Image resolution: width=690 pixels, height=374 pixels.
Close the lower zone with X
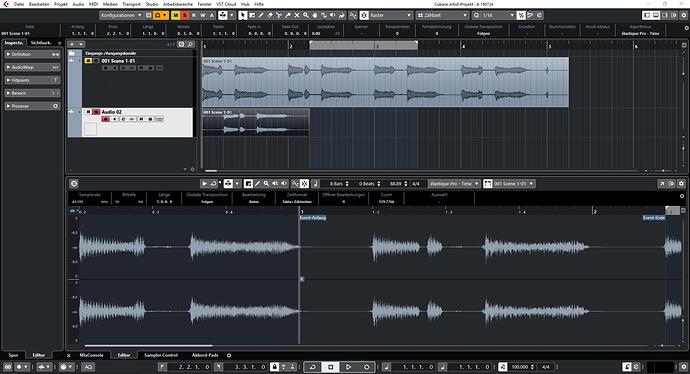(69, 356)
